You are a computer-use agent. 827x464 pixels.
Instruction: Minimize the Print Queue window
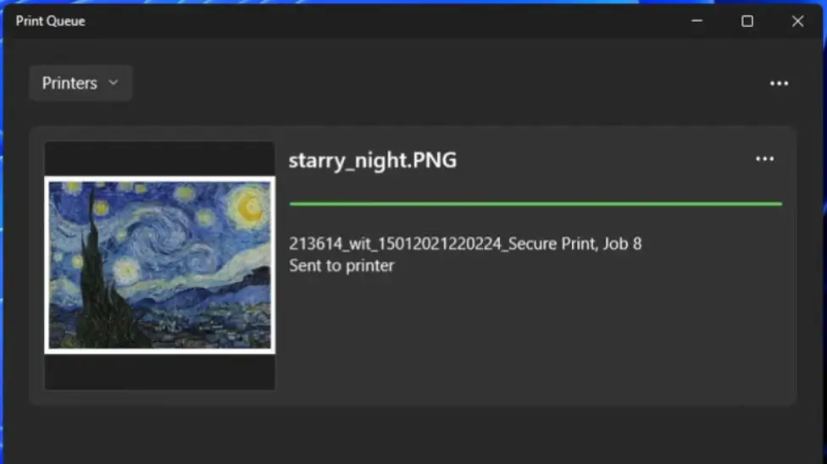[x=697, y=21]
